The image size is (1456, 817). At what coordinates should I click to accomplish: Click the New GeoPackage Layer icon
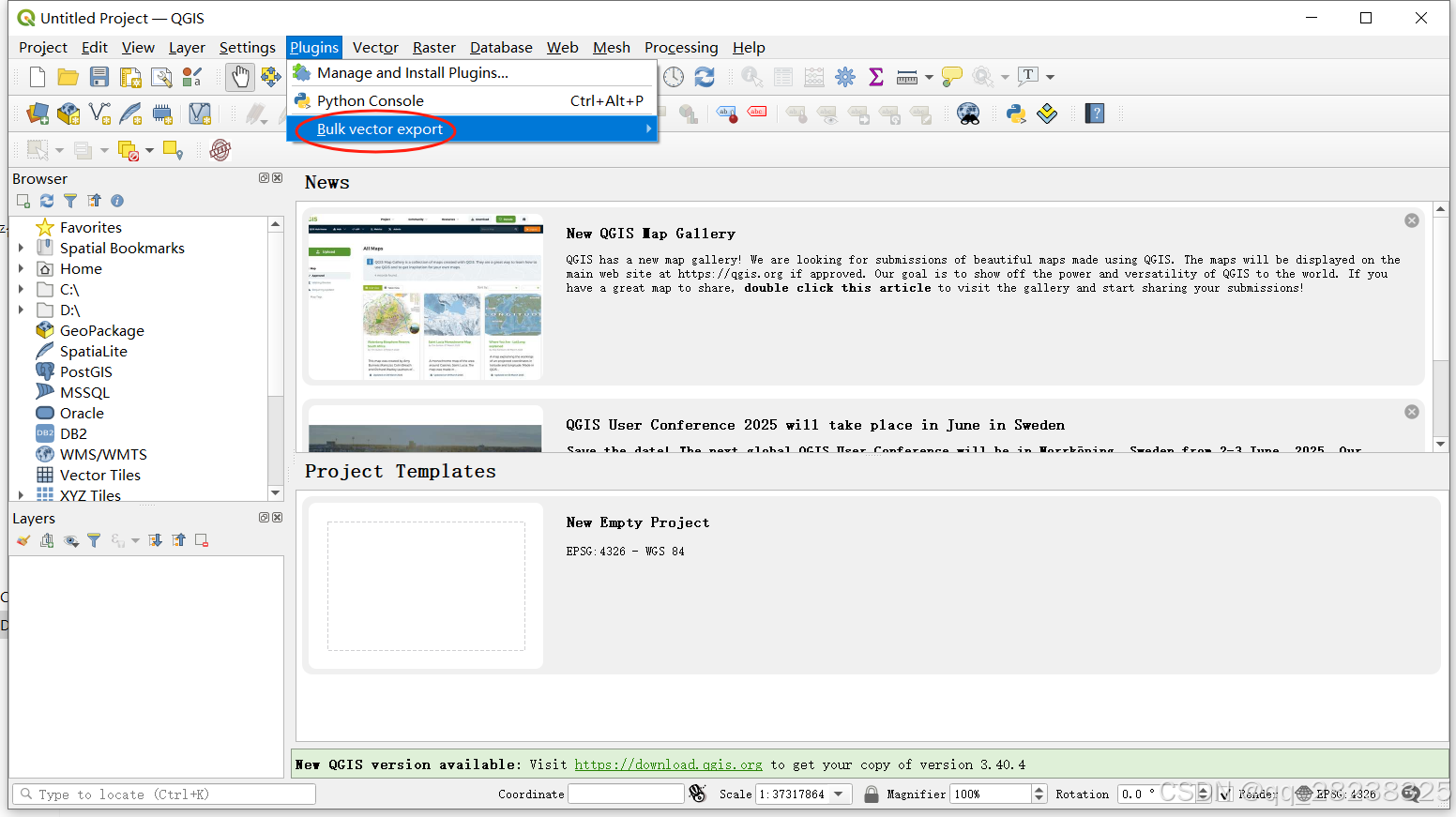pyautogui.click(x=68, y=114)
